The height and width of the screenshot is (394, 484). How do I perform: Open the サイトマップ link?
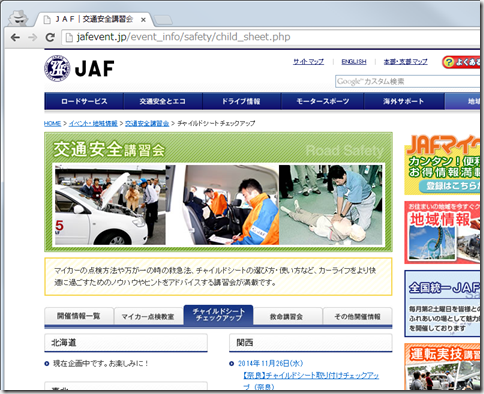tap(308, 62)
